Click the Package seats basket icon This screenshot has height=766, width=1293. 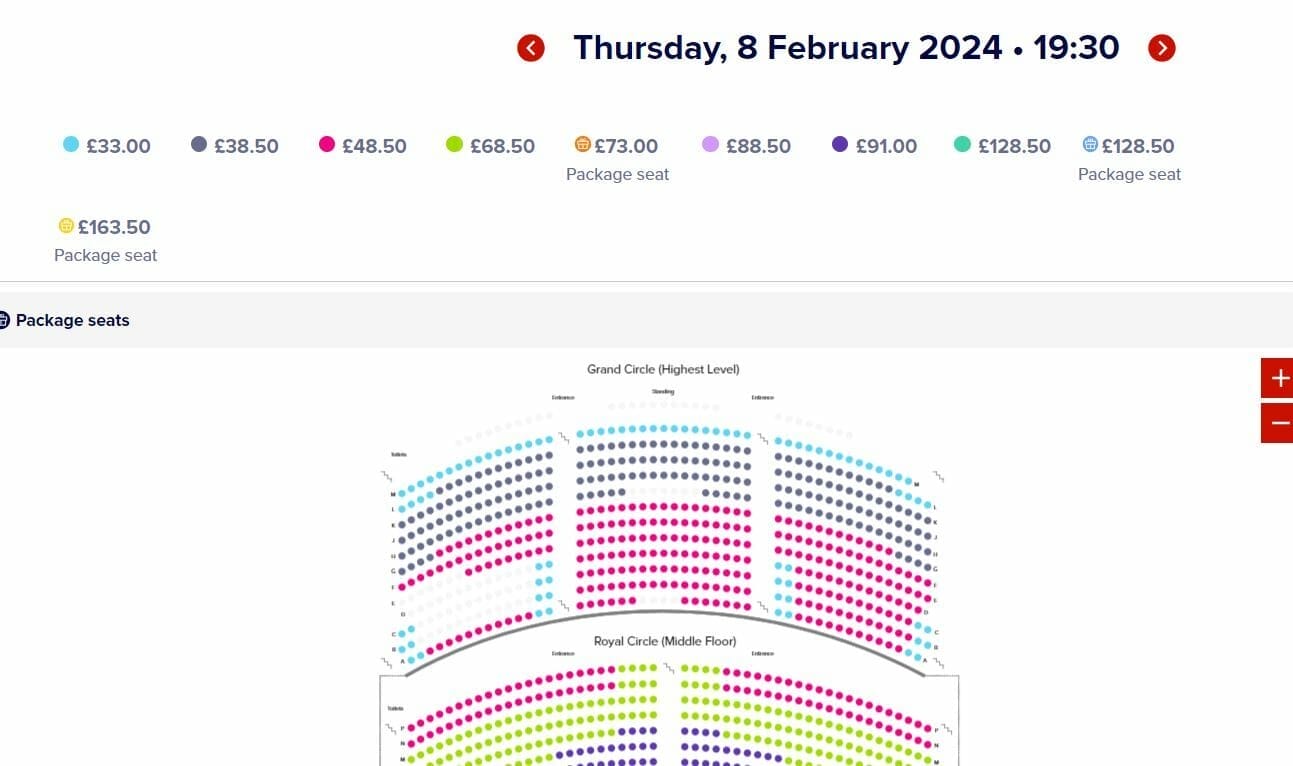point(4,320)
